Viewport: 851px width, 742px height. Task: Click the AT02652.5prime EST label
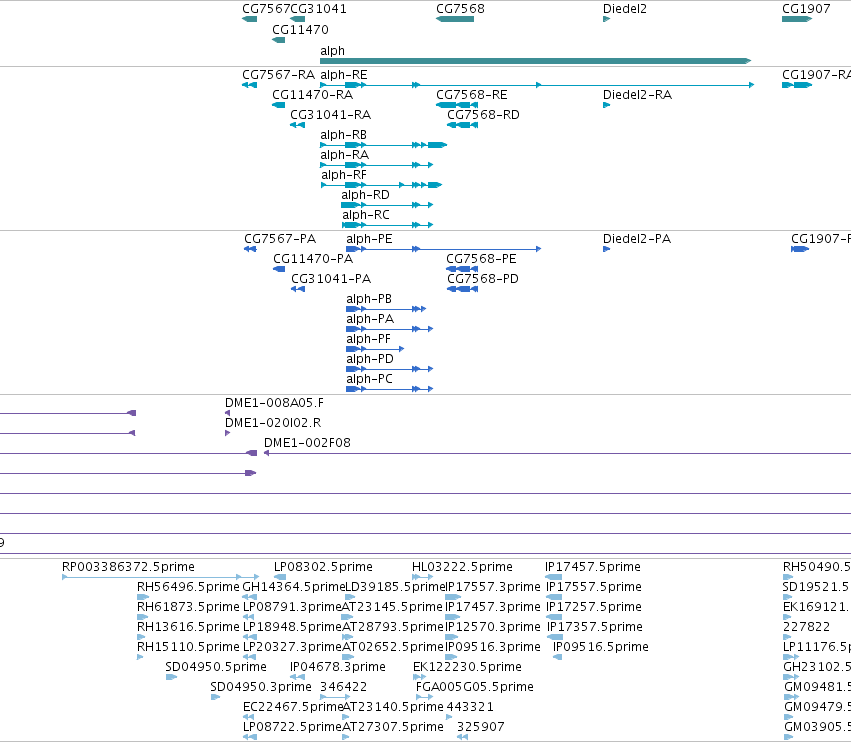393,646
